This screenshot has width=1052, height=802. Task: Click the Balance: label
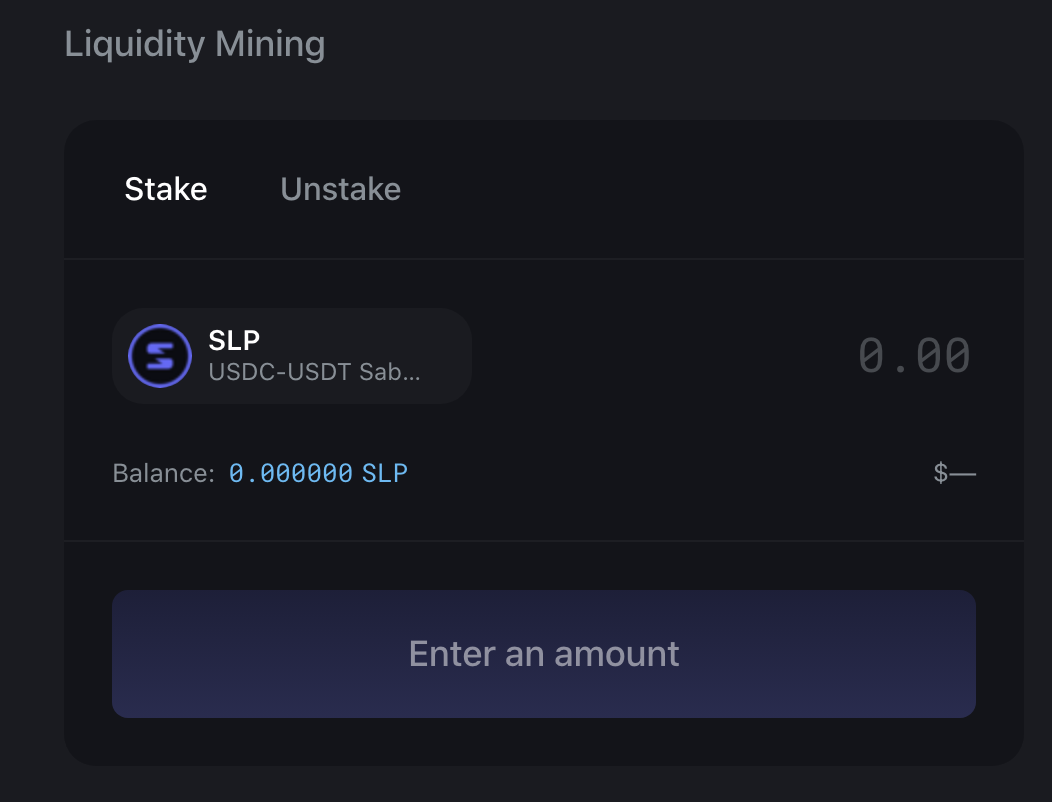163,473
